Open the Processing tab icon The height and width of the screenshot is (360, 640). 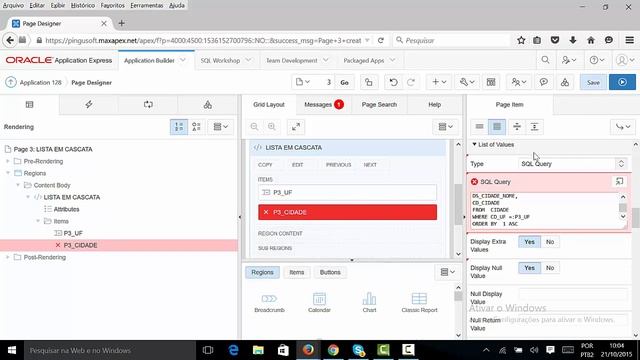[x=148, y=105]
